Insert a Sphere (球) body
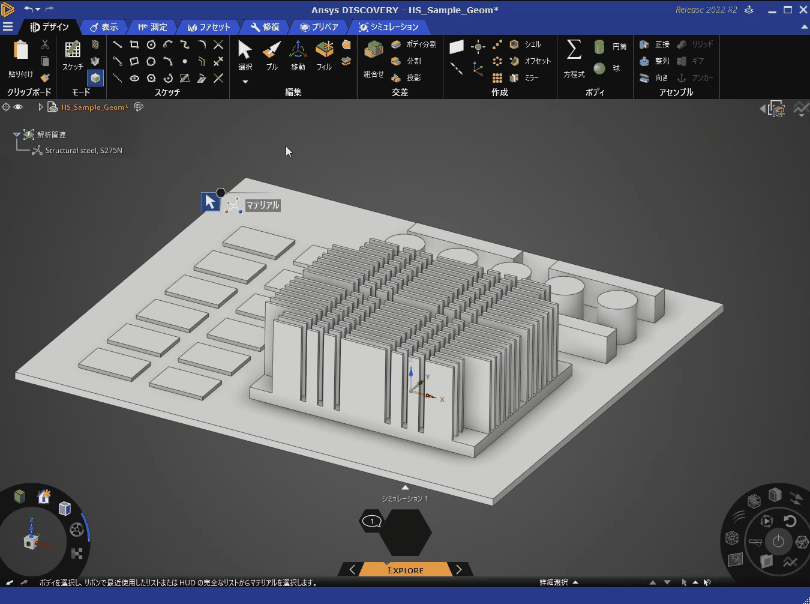The height and width of the screenshot is (604, 810). [x=607, y=68]
